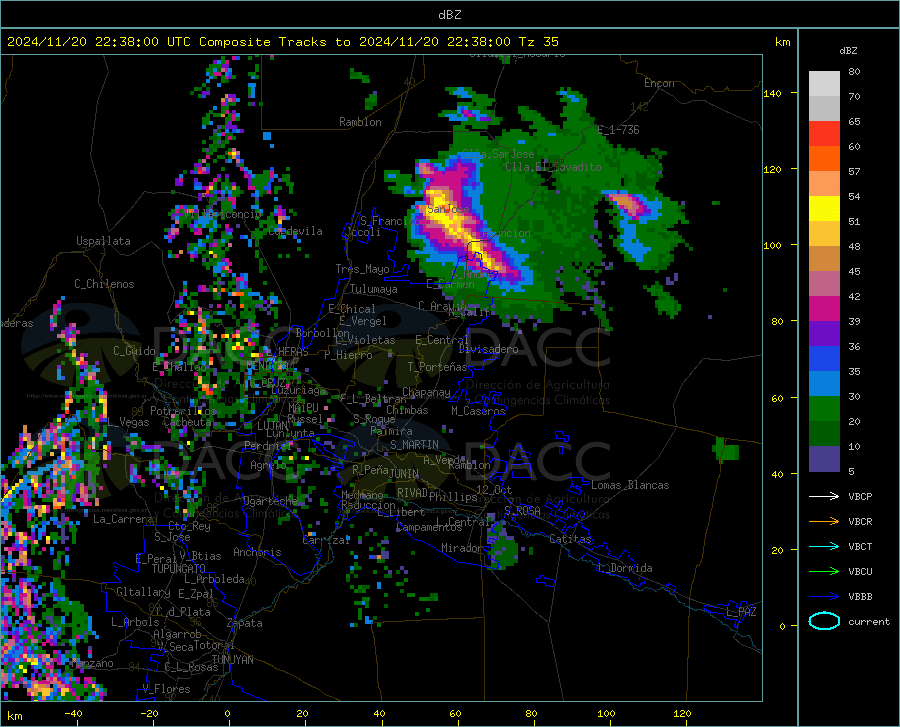900x727 pixels.
Task: Click the 'dBZ' heading above the color scale
Action: [848, 50]
